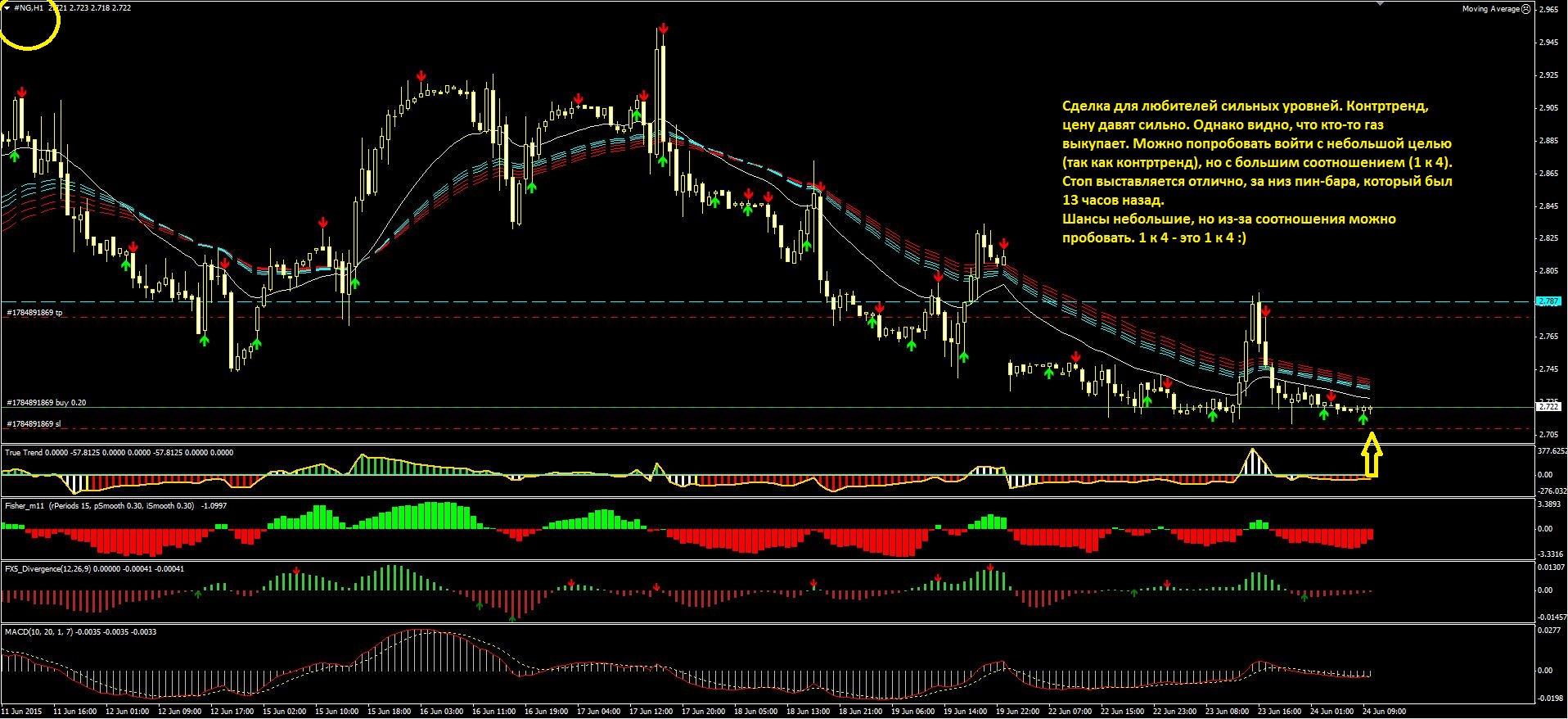
Task: Click the 11 Jun 2015 date on time axis
Action: pos(22,711)
